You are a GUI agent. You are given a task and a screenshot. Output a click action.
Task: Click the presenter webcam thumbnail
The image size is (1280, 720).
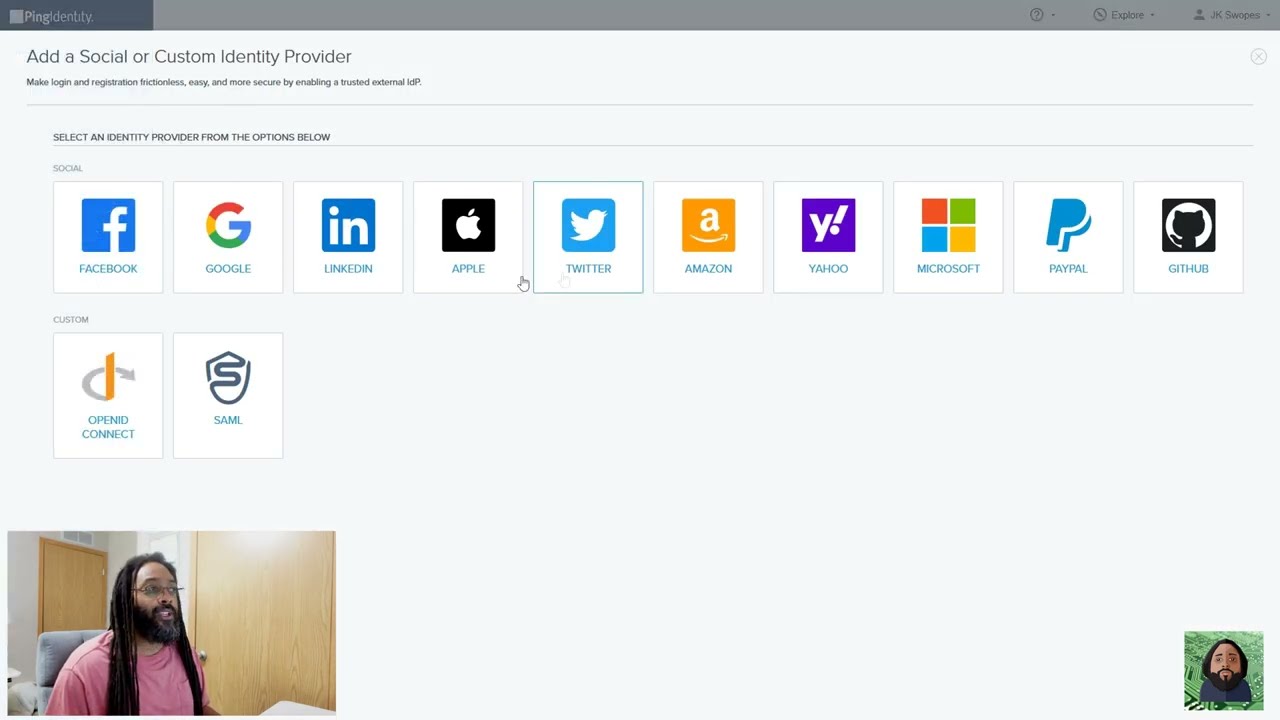[171, 623]
